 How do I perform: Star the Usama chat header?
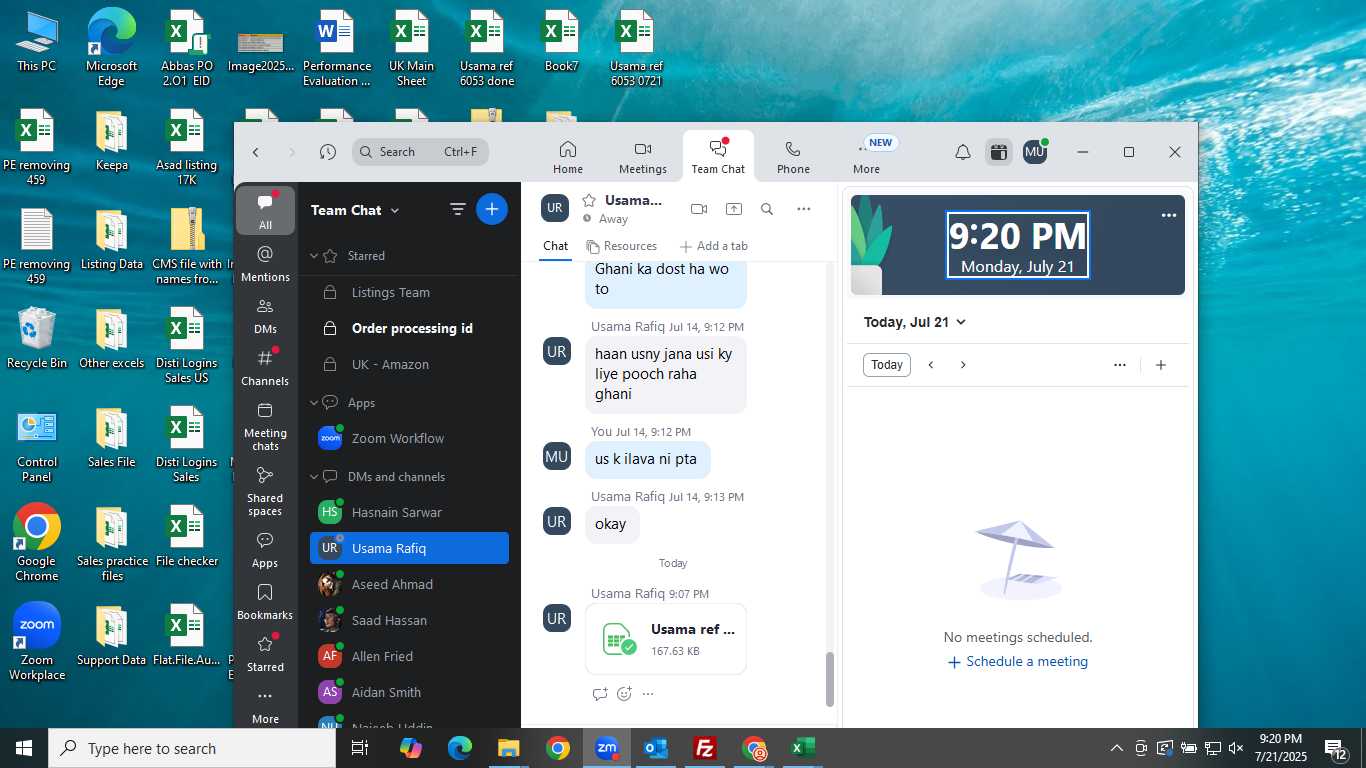pos(589,200)
